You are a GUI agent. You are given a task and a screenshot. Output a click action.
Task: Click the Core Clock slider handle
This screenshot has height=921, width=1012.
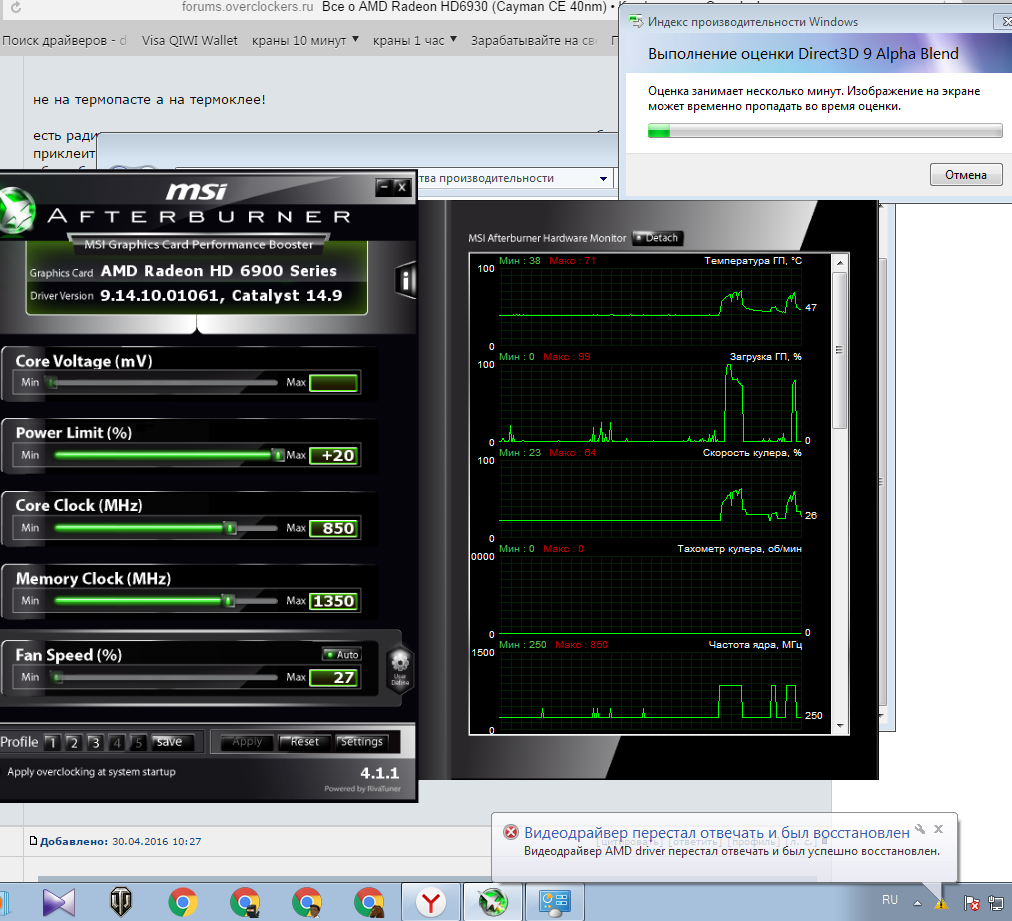pos(230,528)
